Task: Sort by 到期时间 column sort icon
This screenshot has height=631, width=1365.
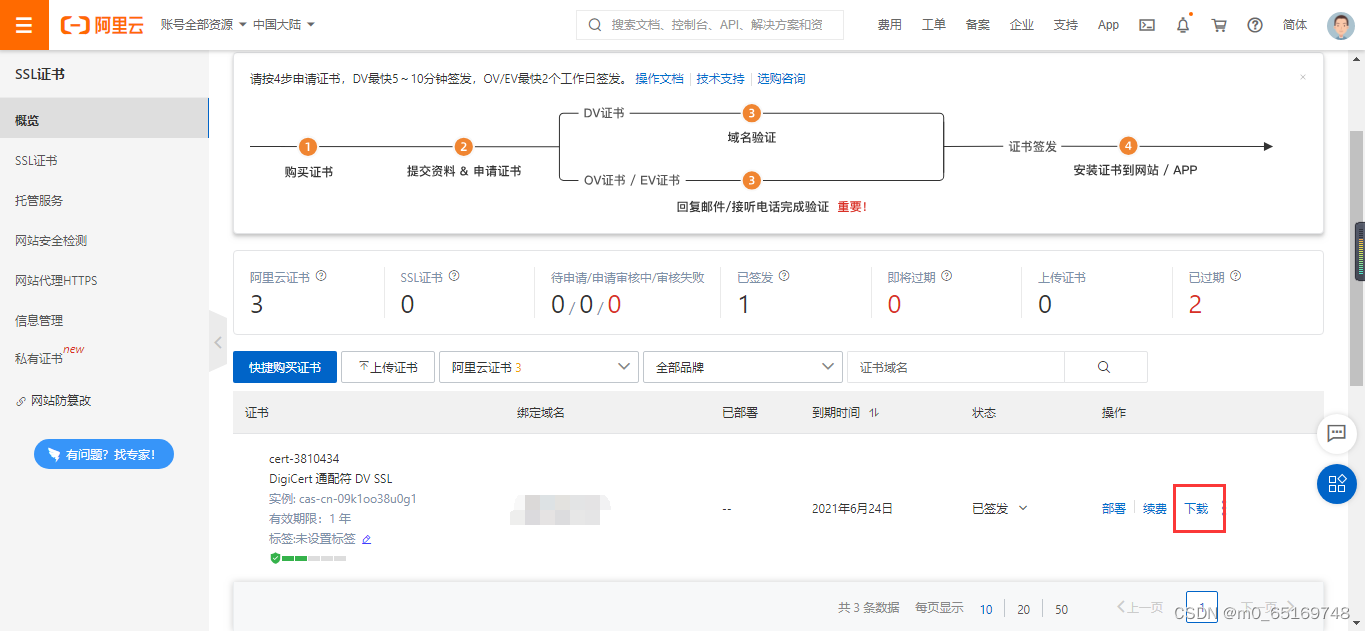Action: point(874,413)
